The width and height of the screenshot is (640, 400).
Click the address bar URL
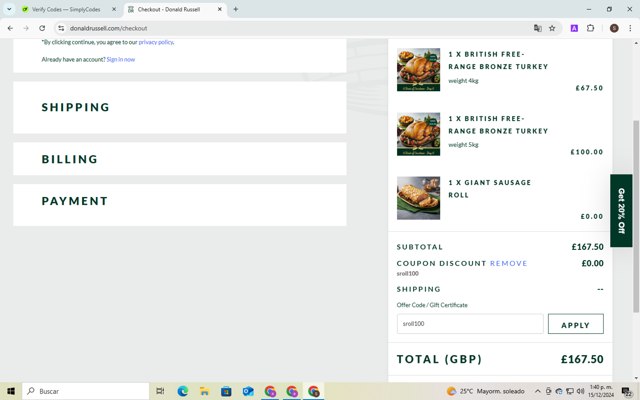tap(109, 28)
